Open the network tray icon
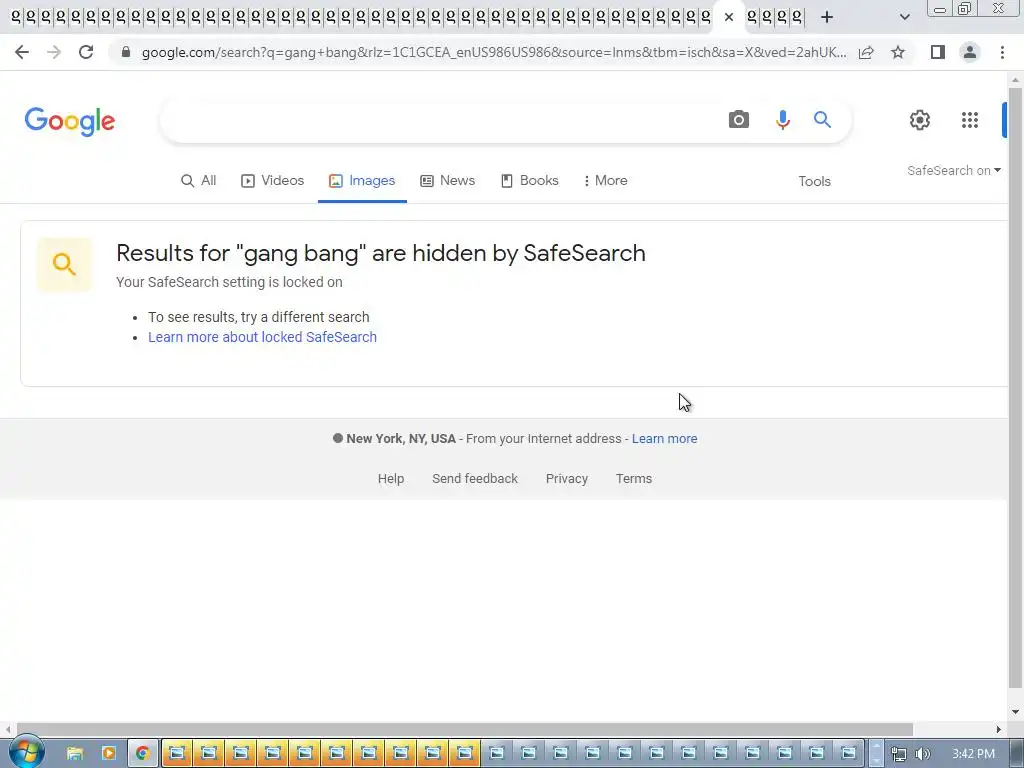This screenshot has height=768, width=1024. 899,754
